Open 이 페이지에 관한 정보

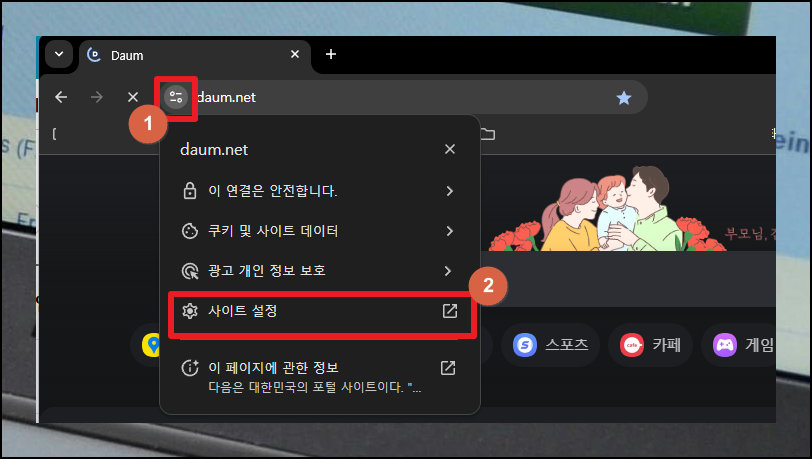(318, 377)
